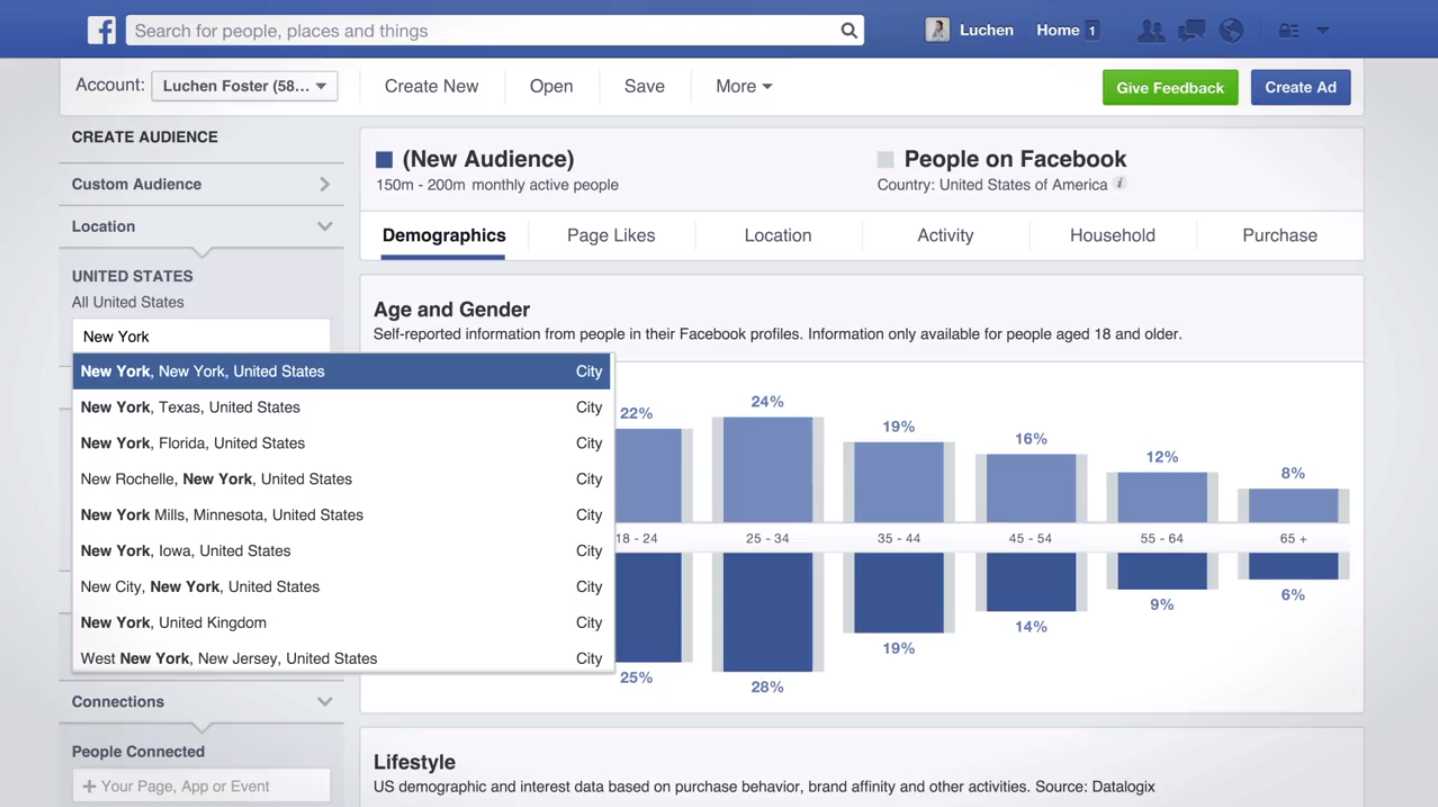
Task: Open the friend requests icon
Action: pyautogui.click(x=1151, y=31)
